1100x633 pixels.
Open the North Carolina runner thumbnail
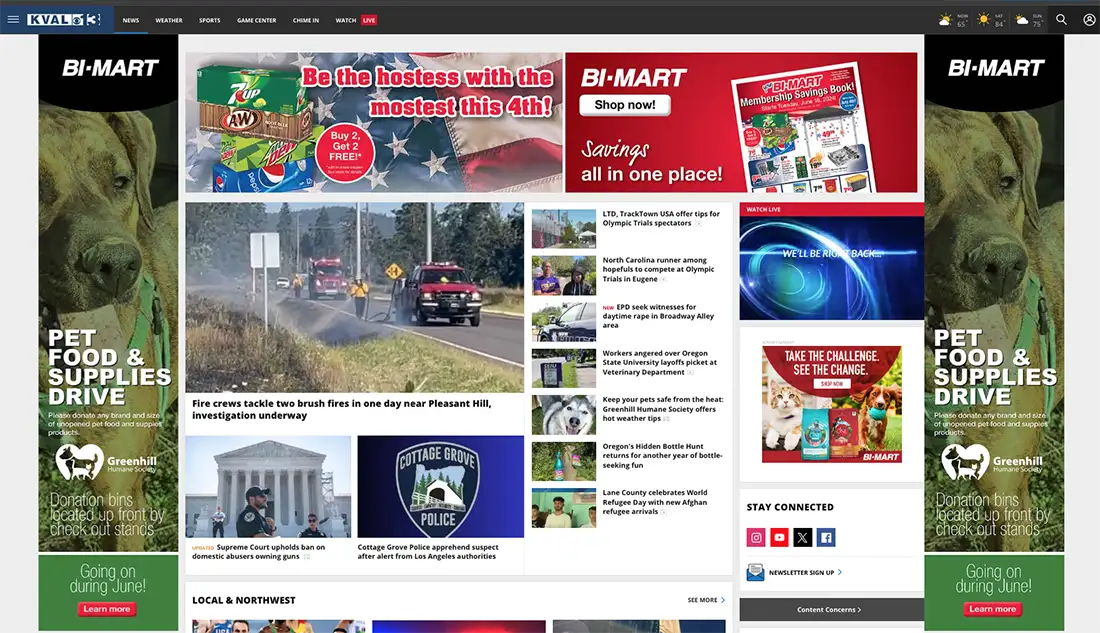tap(564, 275)
